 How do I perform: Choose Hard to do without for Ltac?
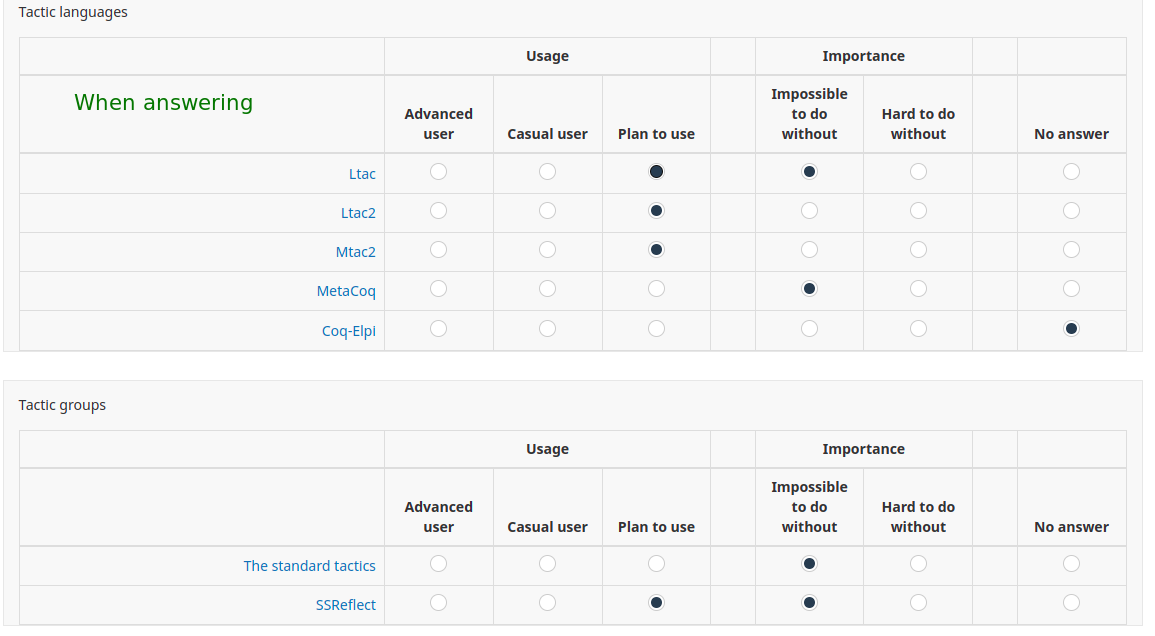tap(918, 172)
